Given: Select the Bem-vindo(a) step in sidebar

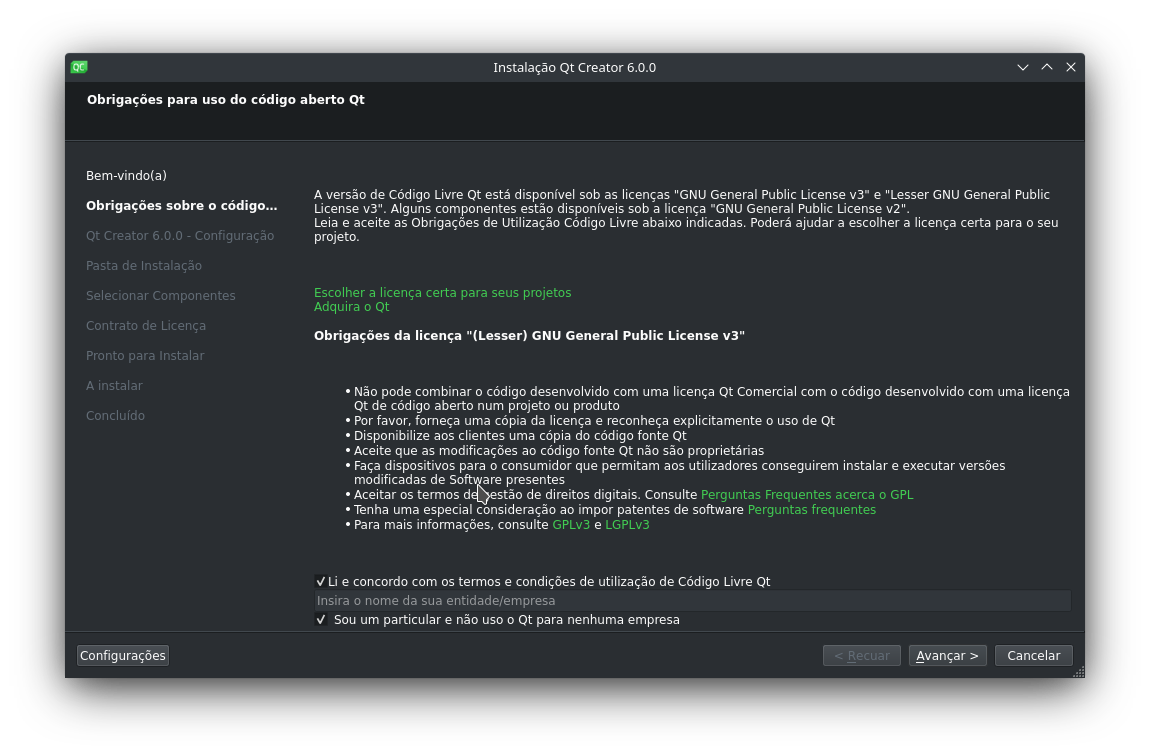Looking at the screenshot, I should 126,176.
